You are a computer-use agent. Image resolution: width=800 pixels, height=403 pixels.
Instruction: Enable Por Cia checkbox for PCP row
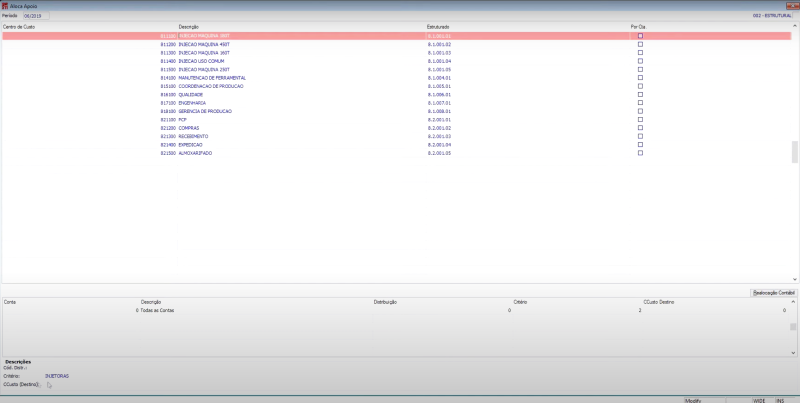point(640,119)
